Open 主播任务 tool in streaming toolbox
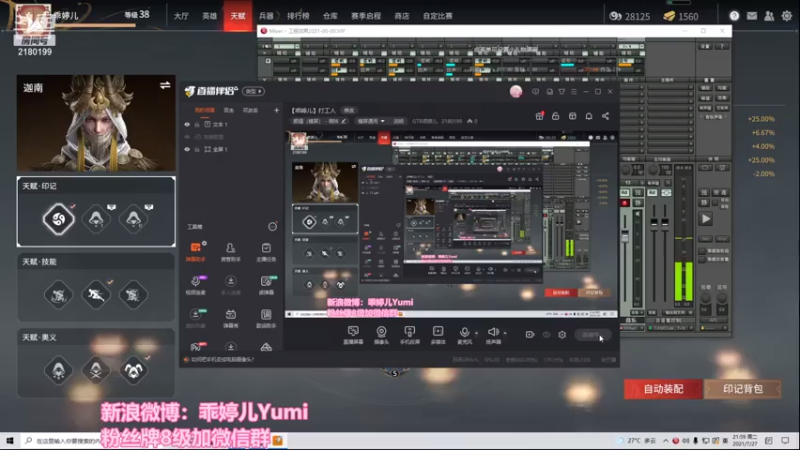The width and height of the screenshot is (800, 450). 266,252
